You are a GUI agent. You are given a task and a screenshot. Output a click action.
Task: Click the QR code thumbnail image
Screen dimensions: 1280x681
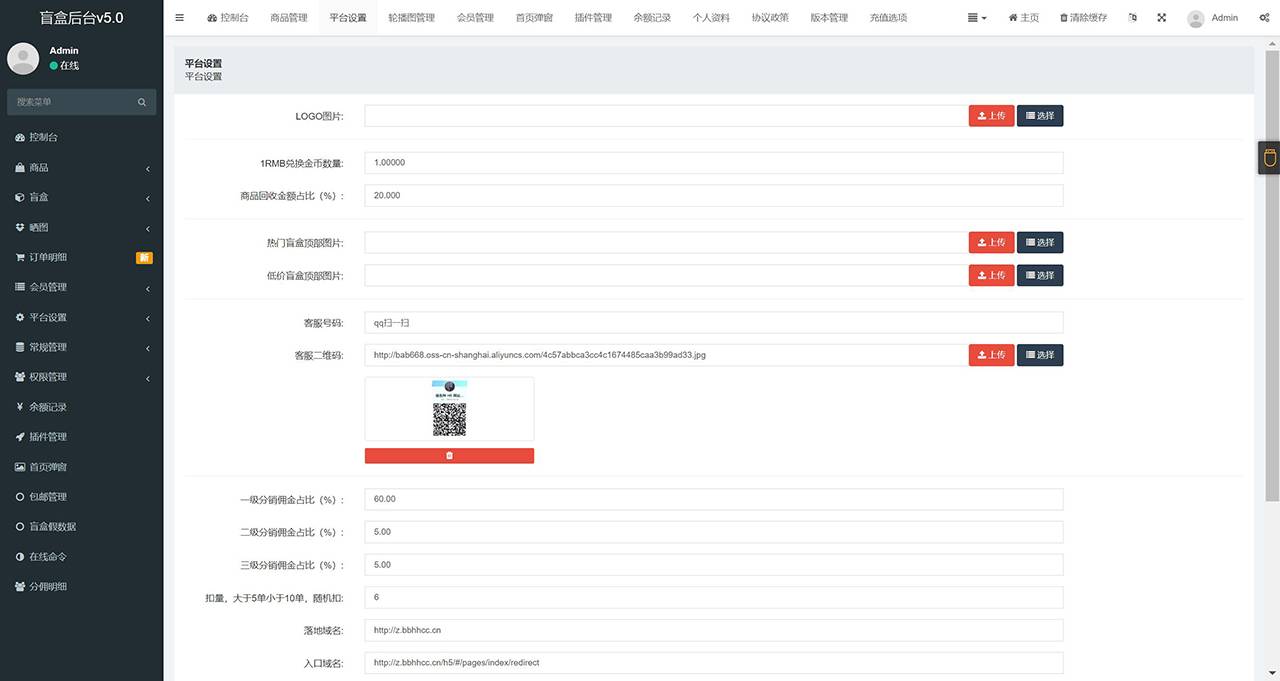pos(449,408)
